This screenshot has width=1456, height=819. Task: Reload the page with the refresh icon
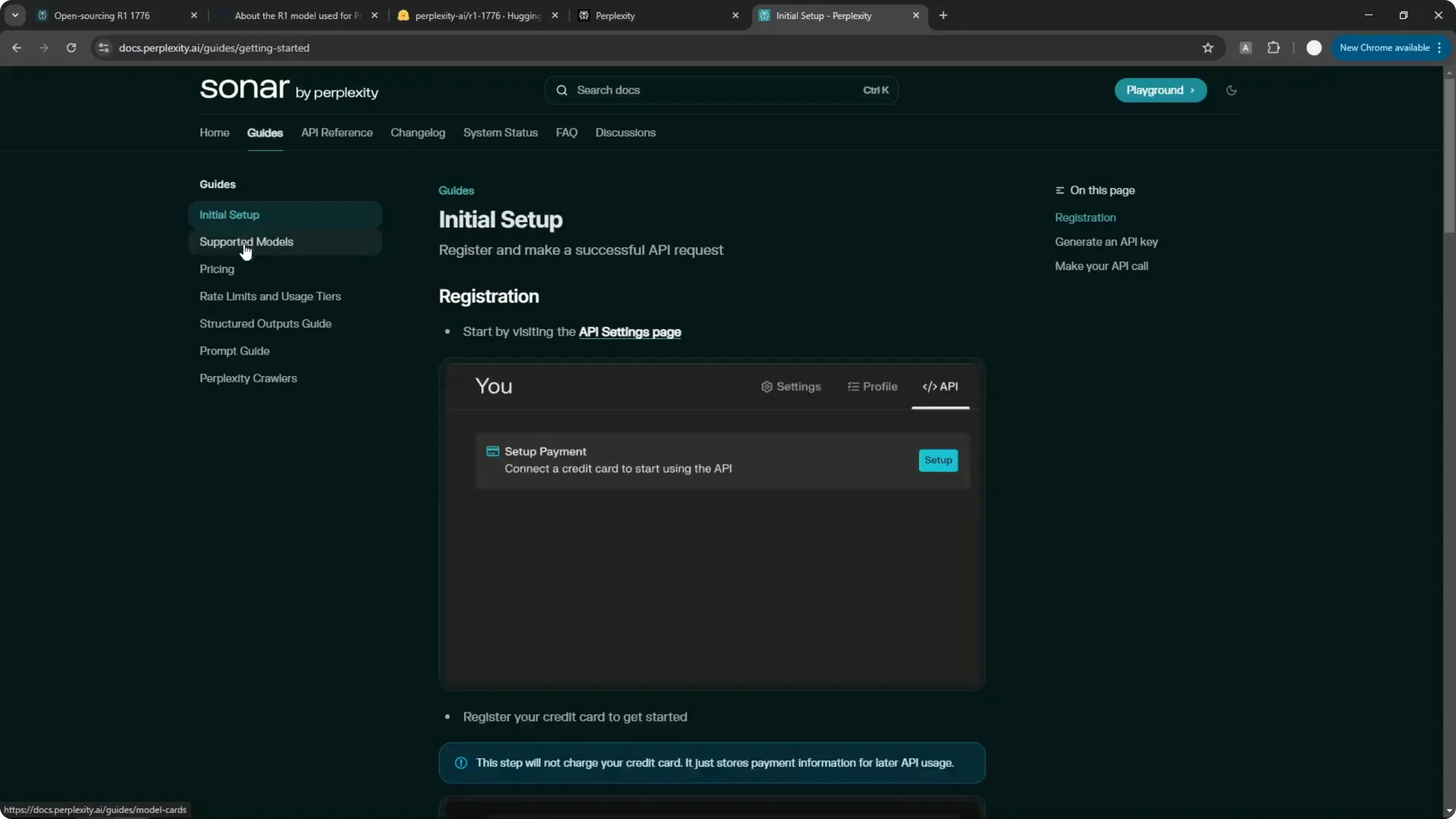[x=71, y=48]
